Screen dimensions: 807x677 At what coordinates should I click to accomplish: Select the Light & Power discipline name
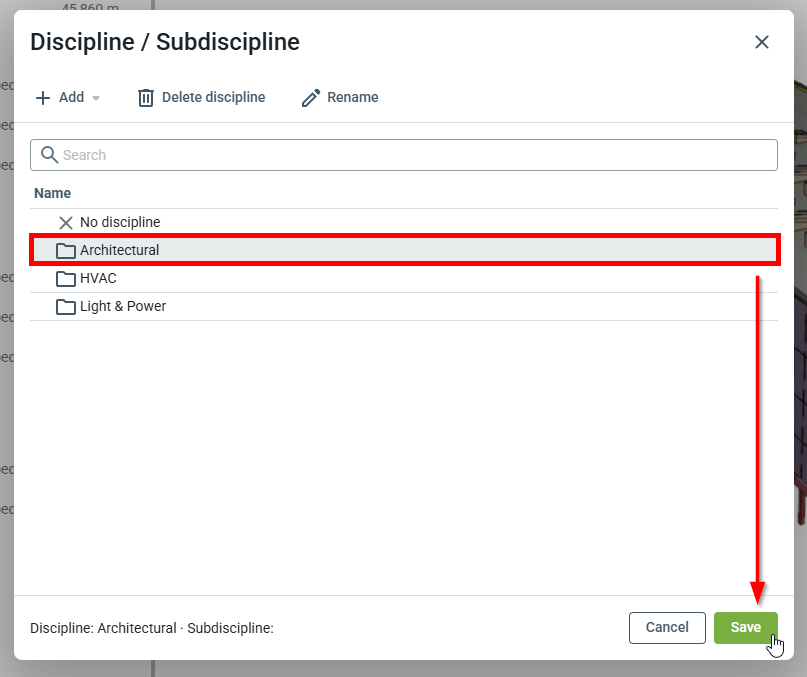[x=123, y=306]
